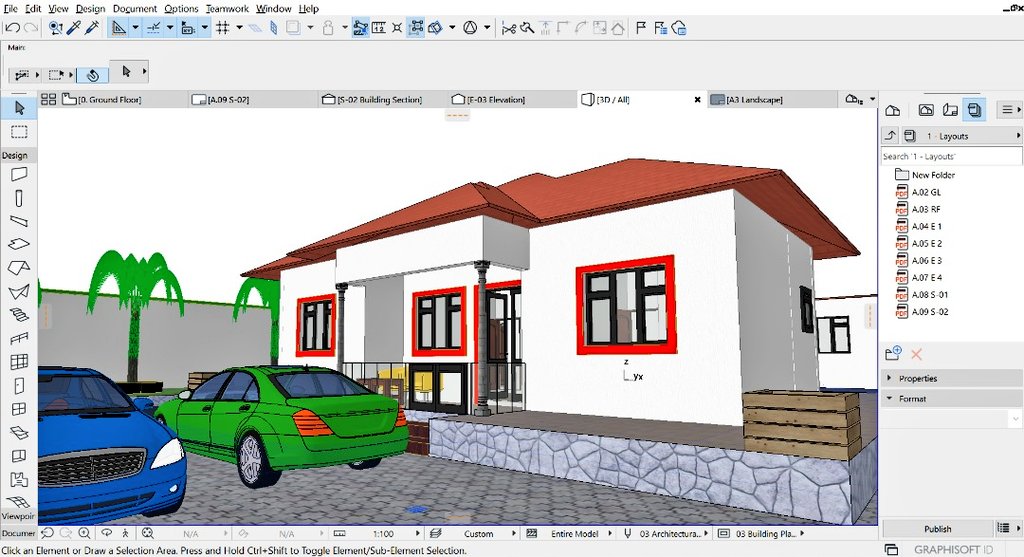
Task: Select the Roof tool
Action: (19, 268)
